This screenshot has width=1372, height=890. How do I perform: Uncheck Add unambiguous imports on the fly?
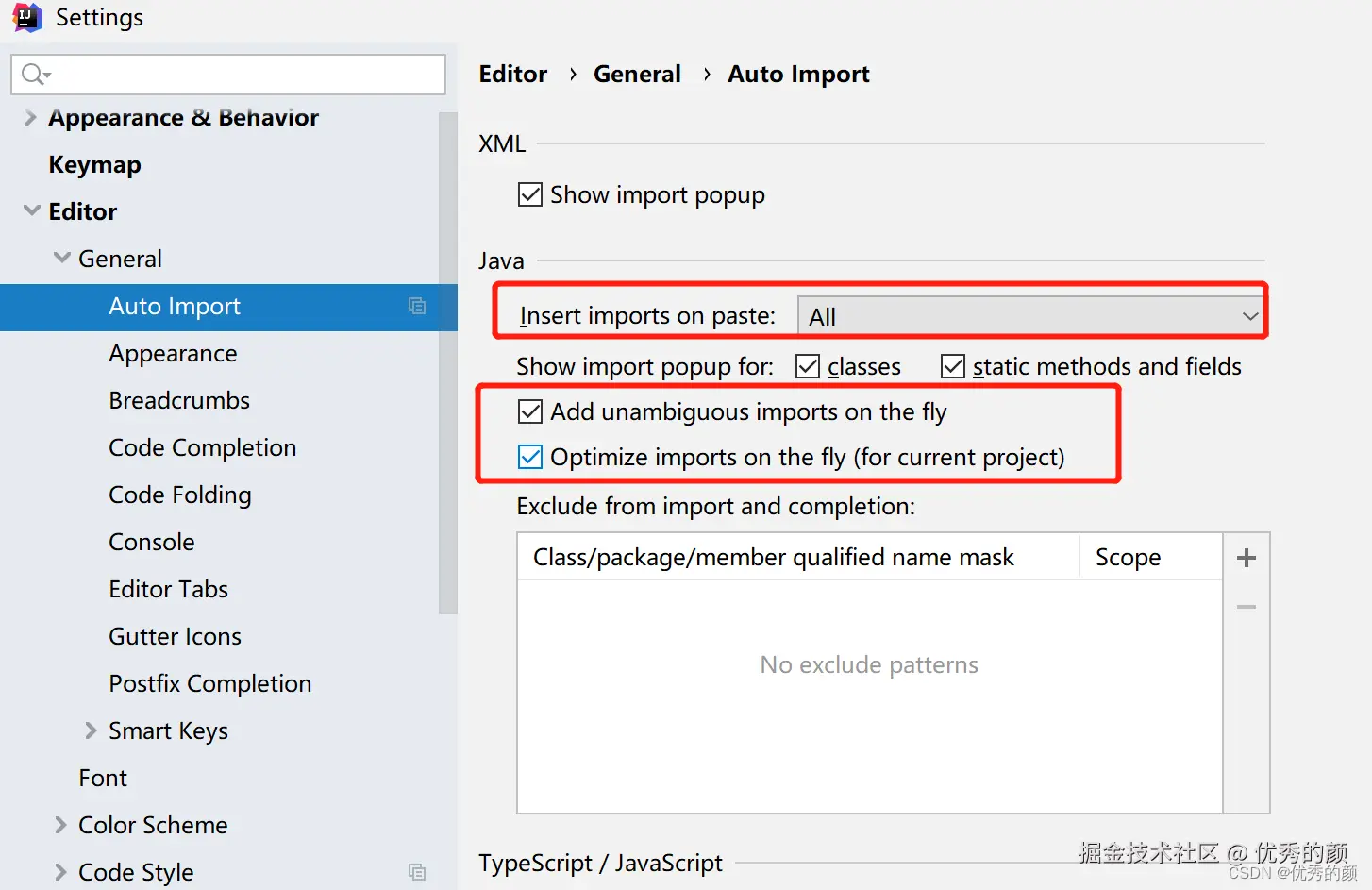tap(530, 411)
